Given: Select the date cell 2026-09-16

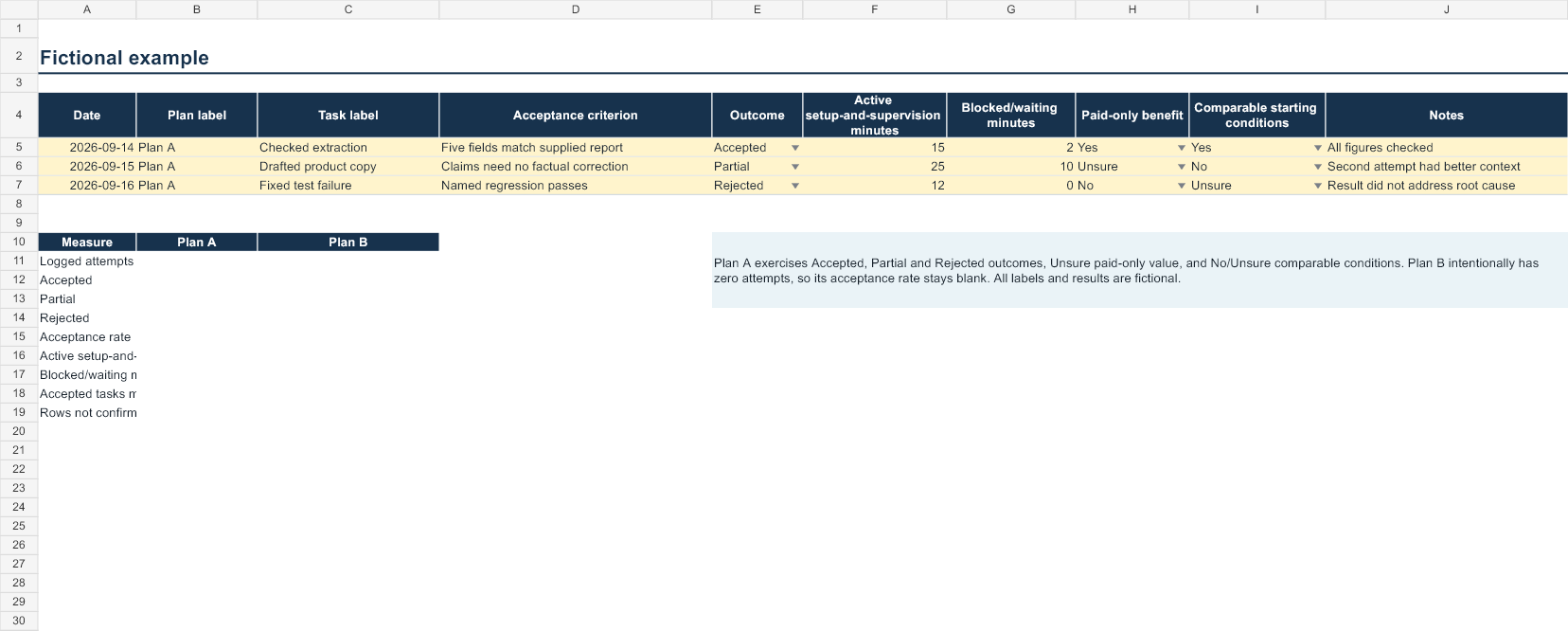Looking at the screenshot, I should coord(87,186).
